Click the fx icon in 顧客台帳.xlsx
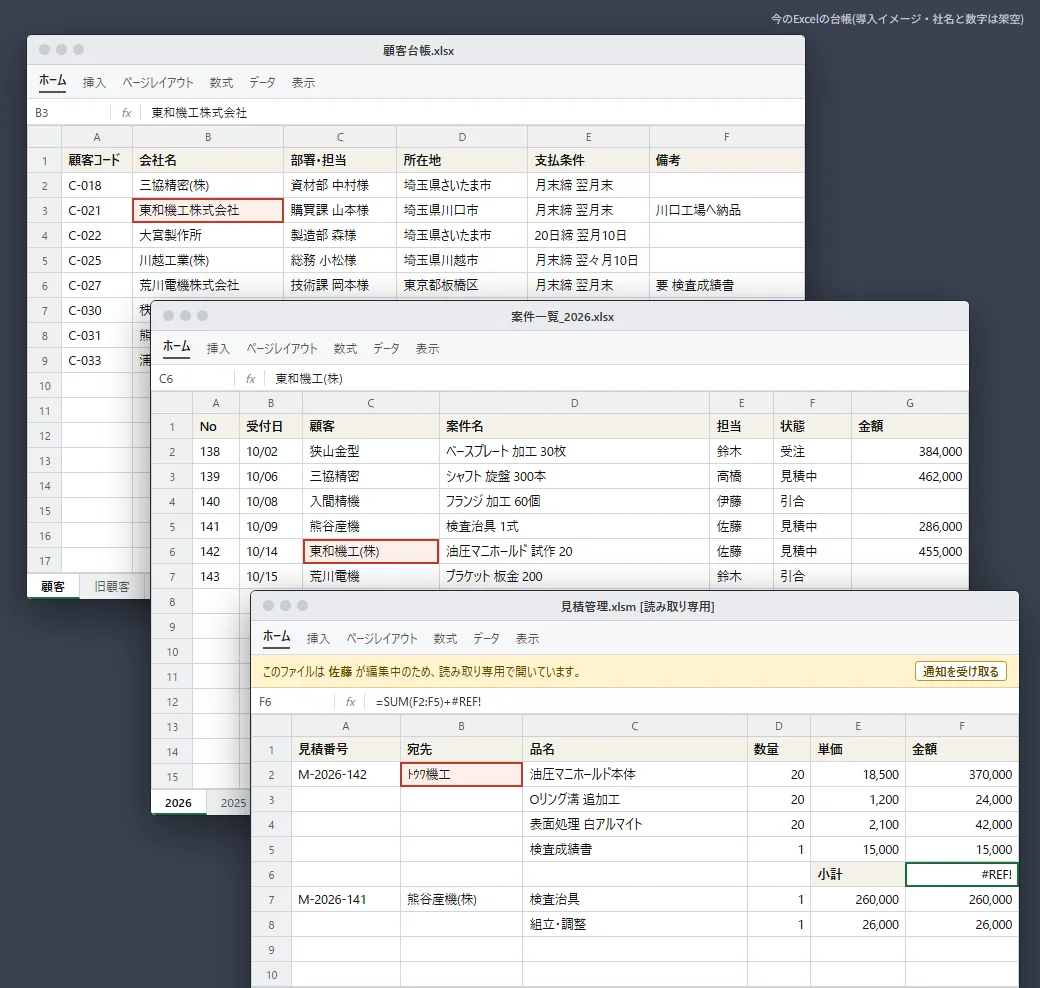 click(x=126, y=113)
